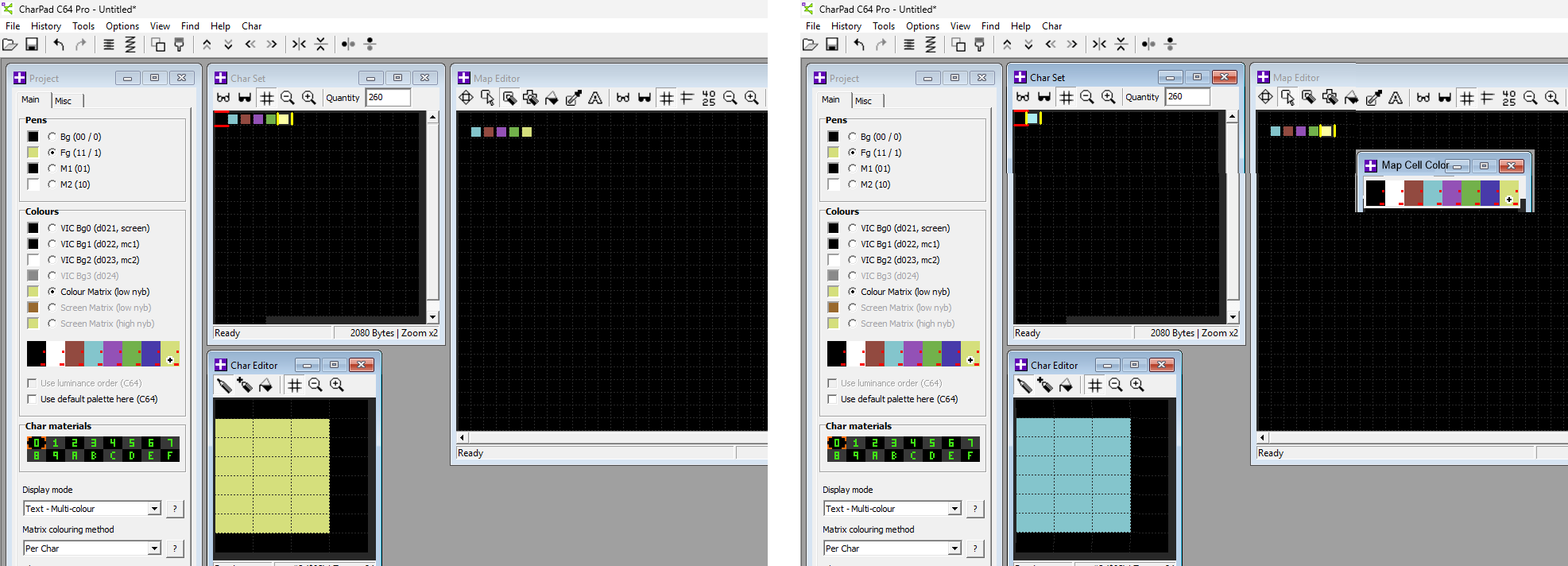Open File menu in left CharPad window
The height and width of the screenshot is (566, 1568).
[x=13, y=26]
